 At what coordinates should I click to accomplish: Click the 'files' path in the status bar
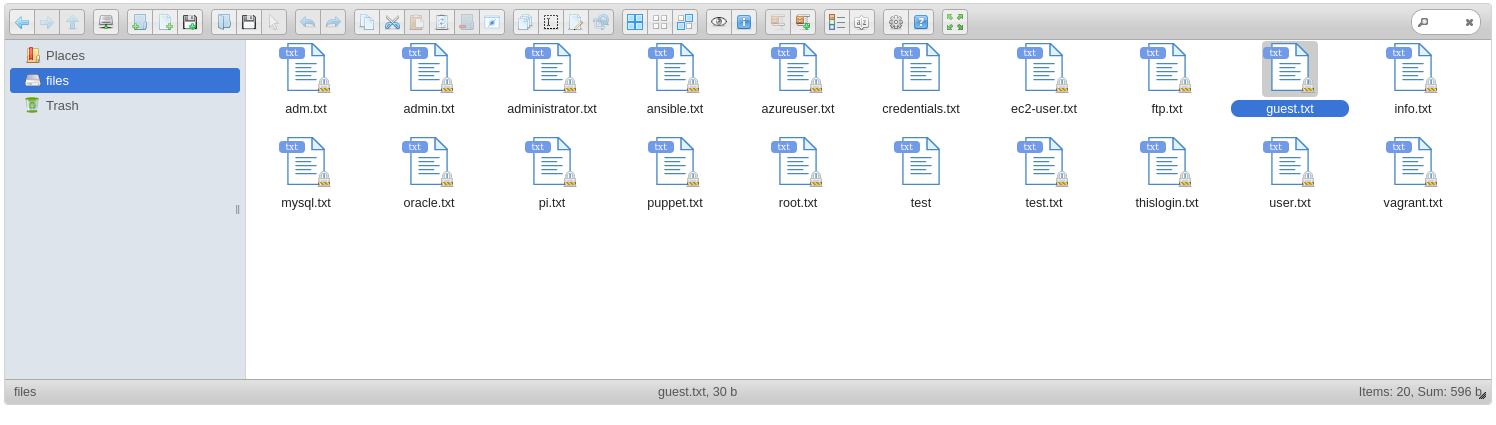(x=25, y=392)
